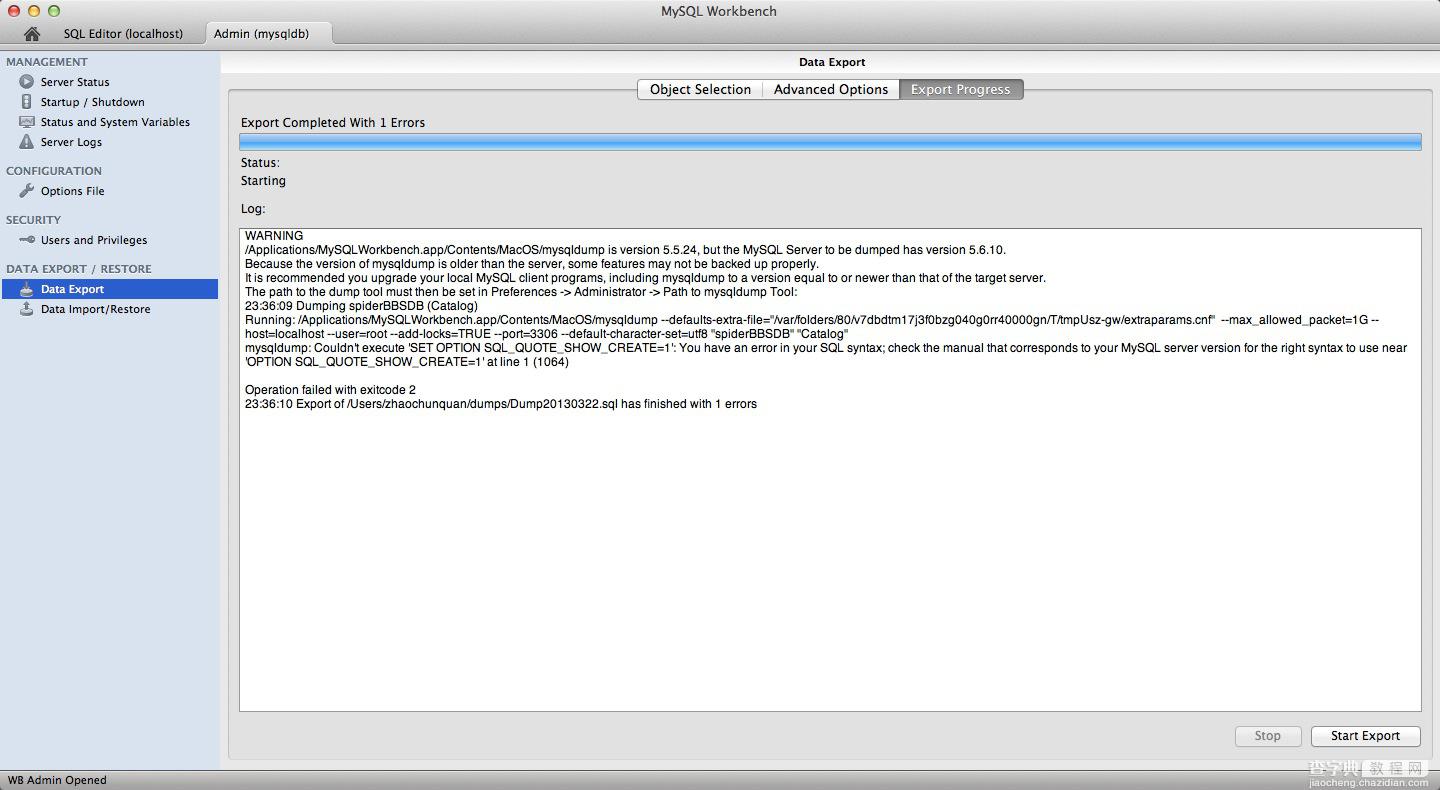Click the Data Import/Restore sidebar icon
The width and height of the screenshot is (1440, 790).
pyautogui.click(x=27, y=309)
